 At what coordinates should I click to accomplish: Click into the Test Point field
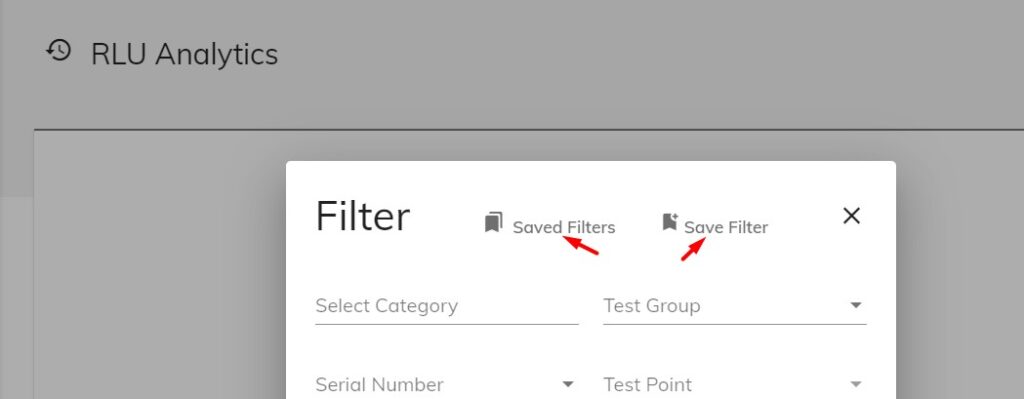[x=735, y=384]
